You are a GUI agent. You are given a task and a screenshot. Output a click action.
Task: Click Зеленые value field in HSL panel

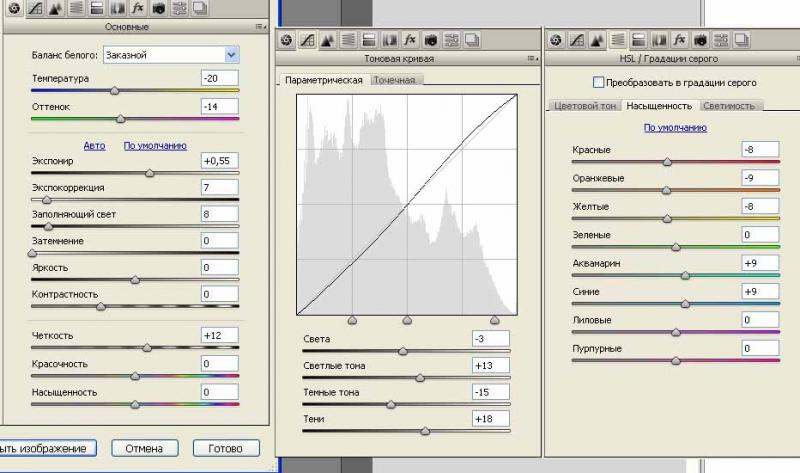pos(761,235)
